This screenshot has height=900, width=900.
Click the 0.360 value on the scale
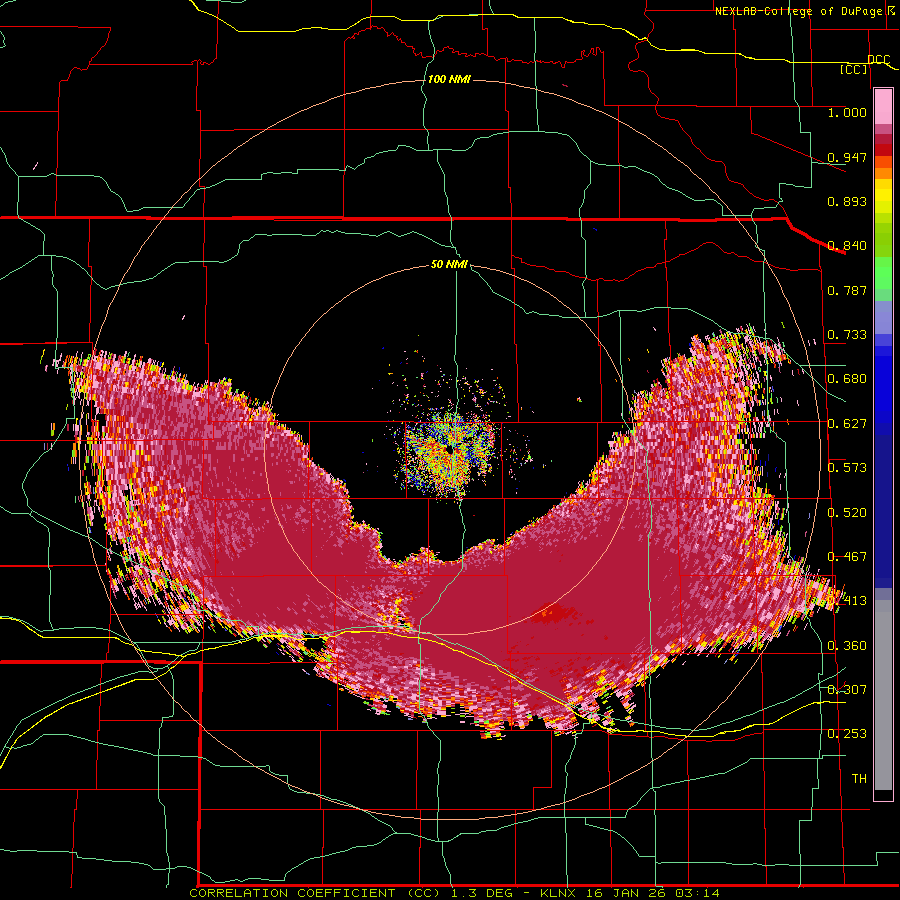pos(847,646)
